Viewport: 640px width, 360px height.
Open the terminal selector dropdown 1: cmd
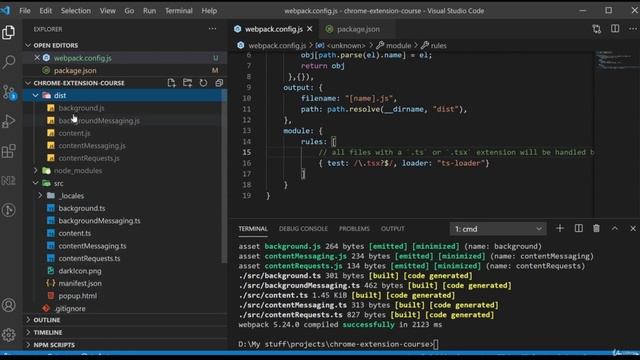coord(498,229)
